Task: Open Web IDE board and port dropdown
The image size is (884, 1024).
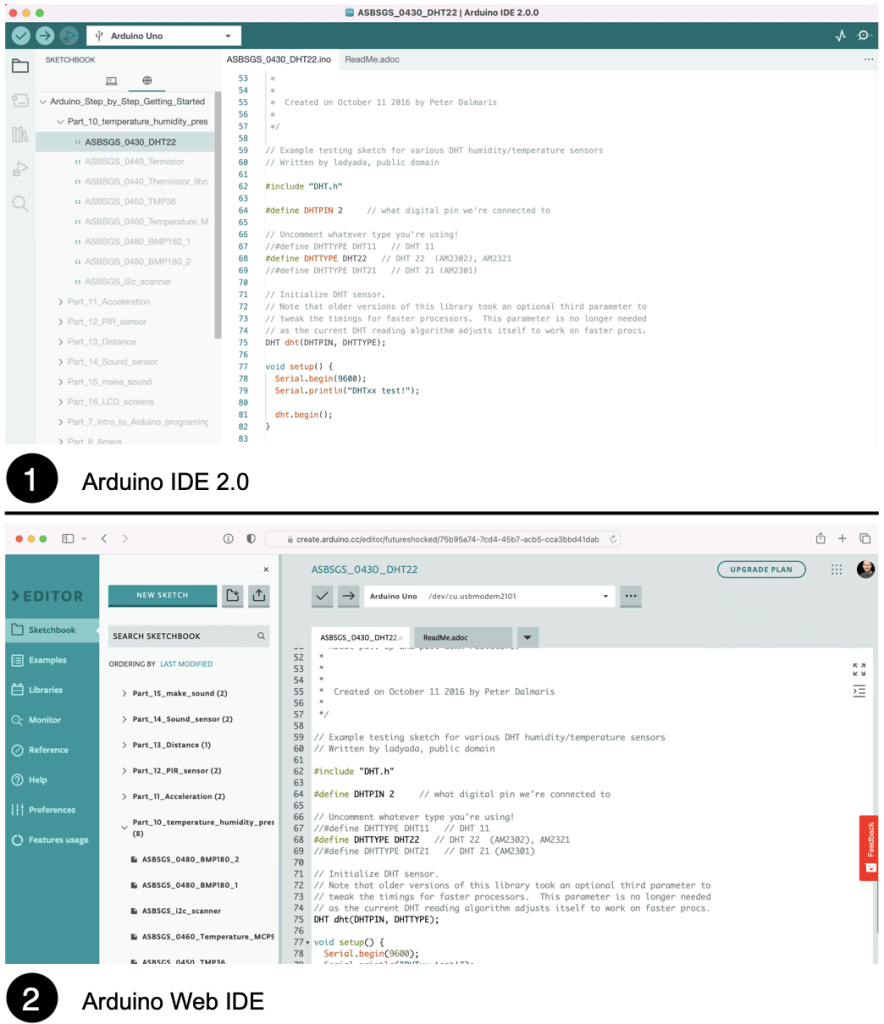Action: (490, 596)
